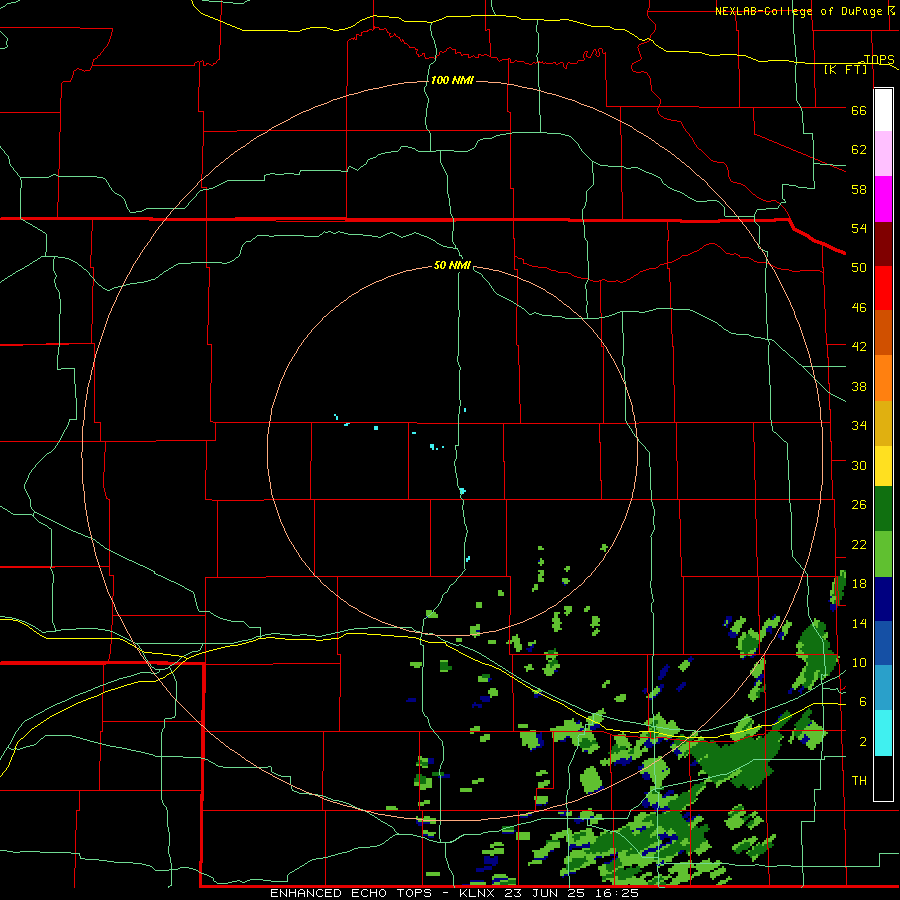Click the legend value 38
Image resolution: width=900 pixels, height=900 pixels.
click(859, 386)
